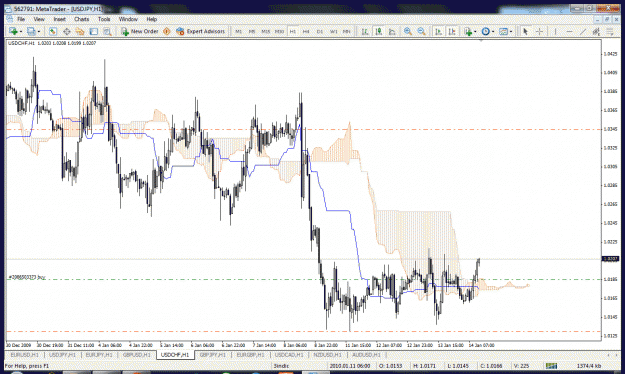Select the candlestick chart type icon
The image size is (625, 374).
[378, 31]
